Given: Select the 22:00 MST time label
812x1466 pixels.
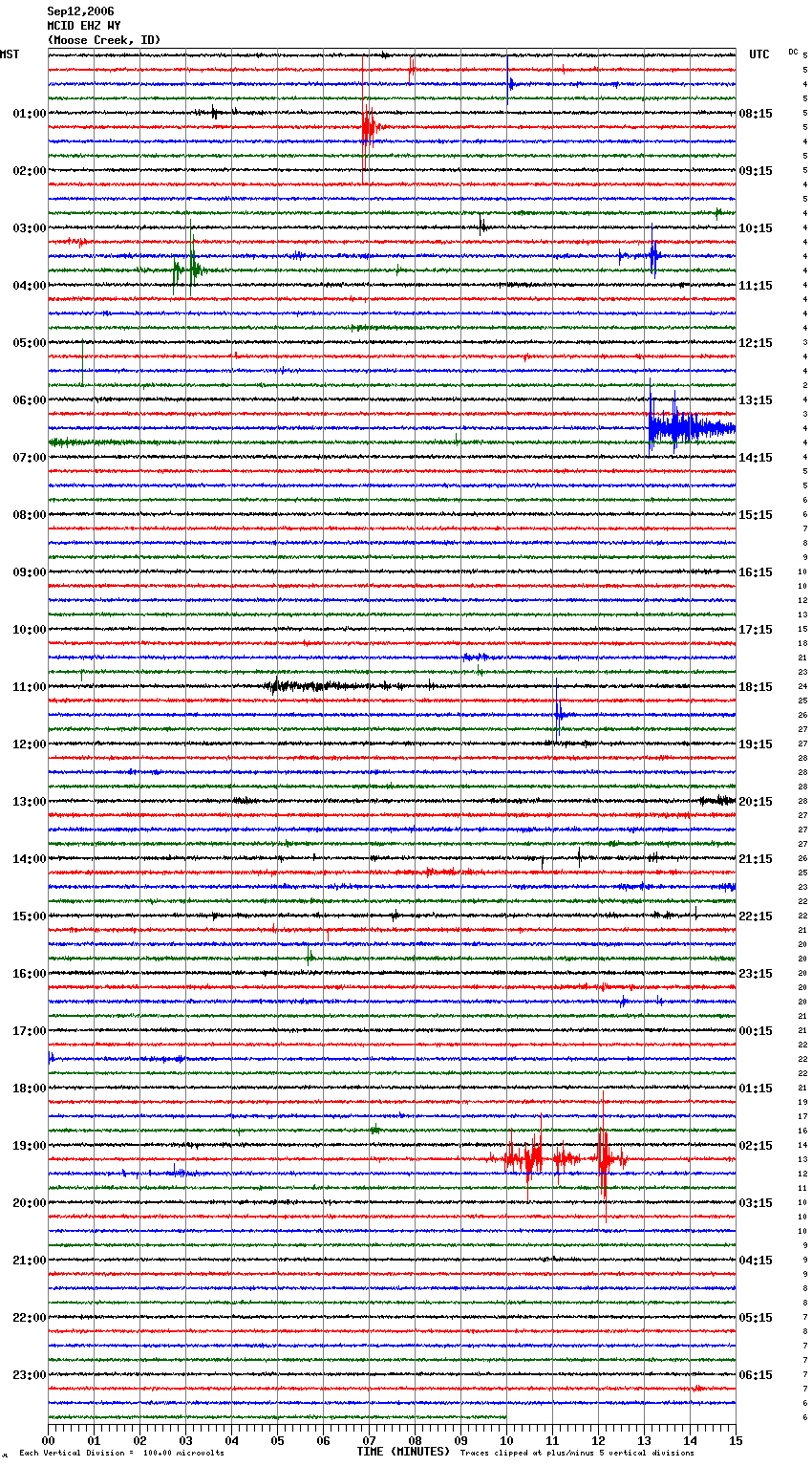Looking at the screenshot, I should click(29, 1318).
